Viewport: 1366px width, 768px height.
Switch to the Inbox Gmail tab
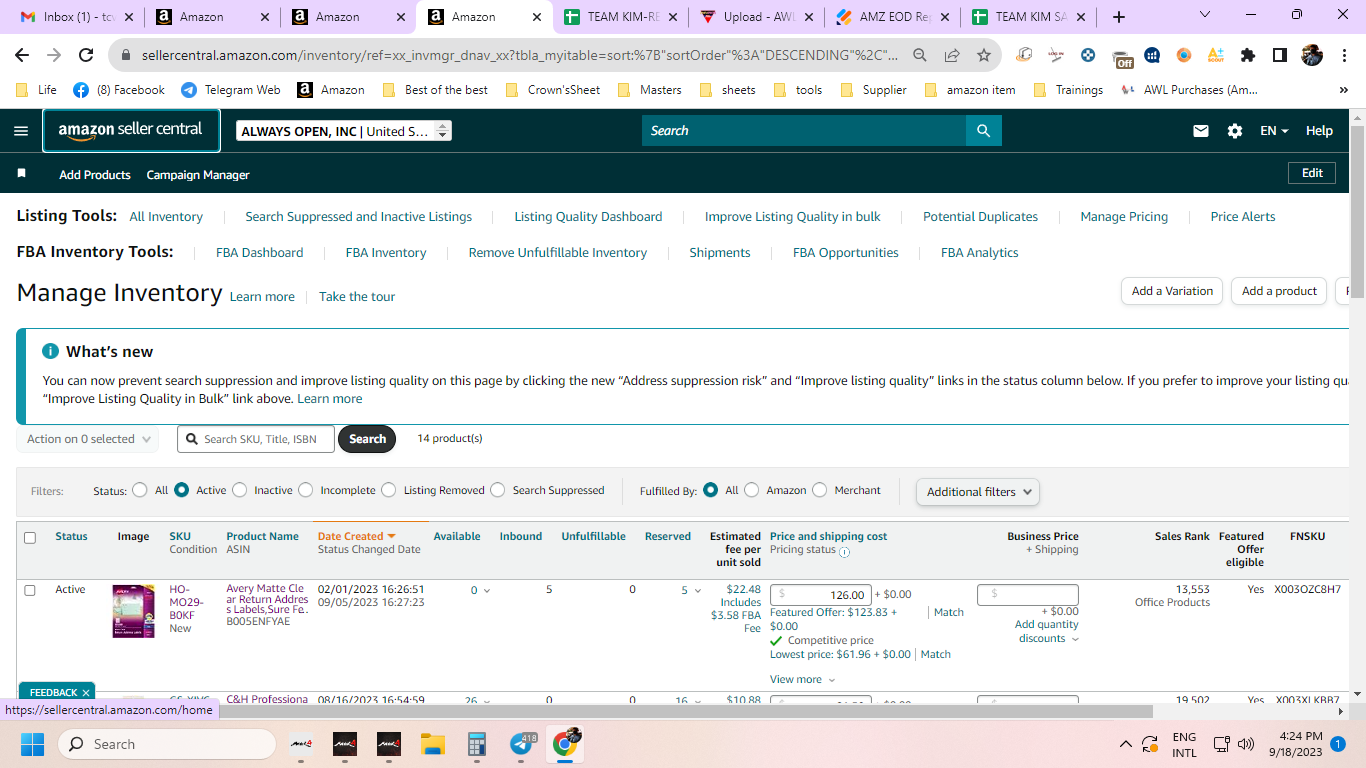pyautogui.click(x=77, y=17)
